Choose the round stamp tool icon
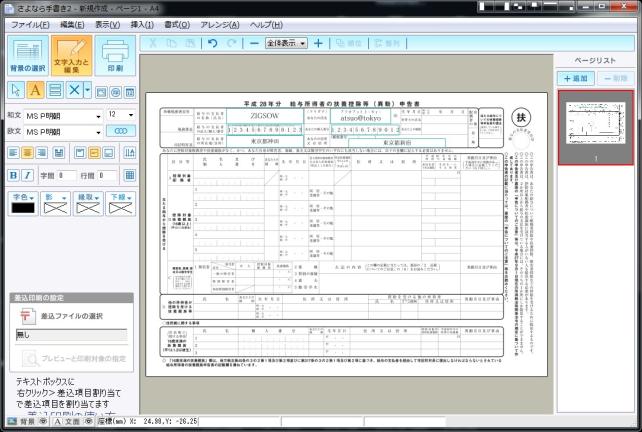This screenshot has height=432, width=642. point(115,92)
